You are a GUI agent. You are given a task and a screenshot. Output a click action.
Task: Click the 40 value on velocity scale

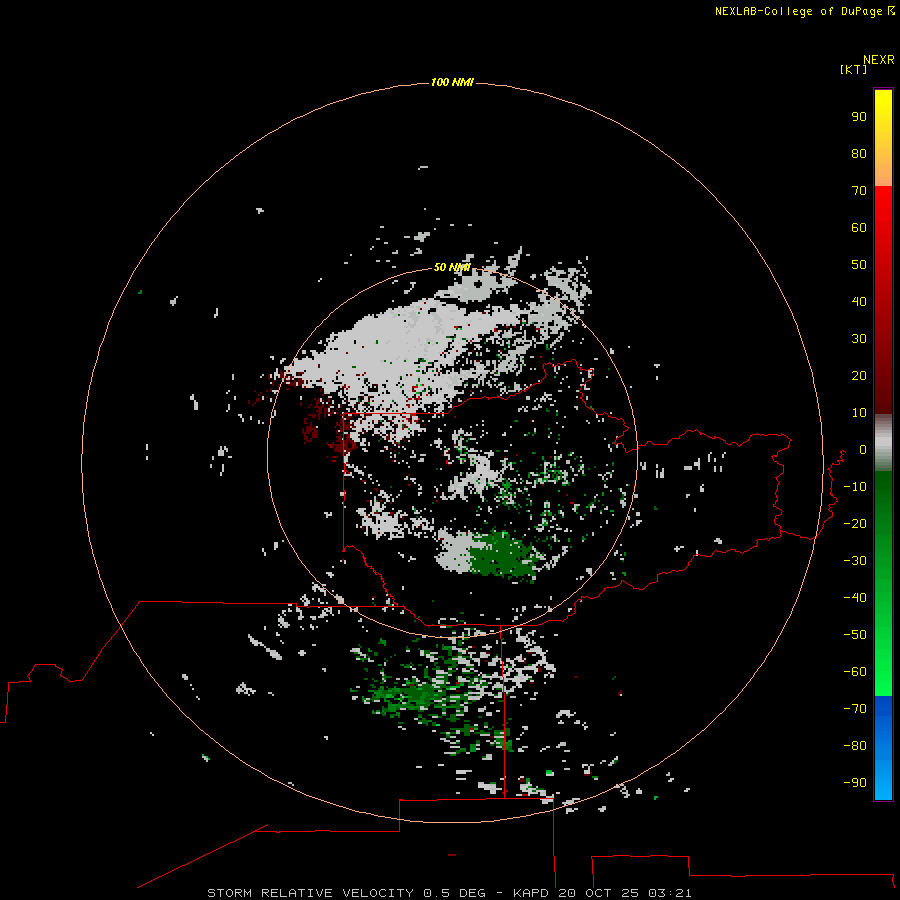[x=859, y=301]
